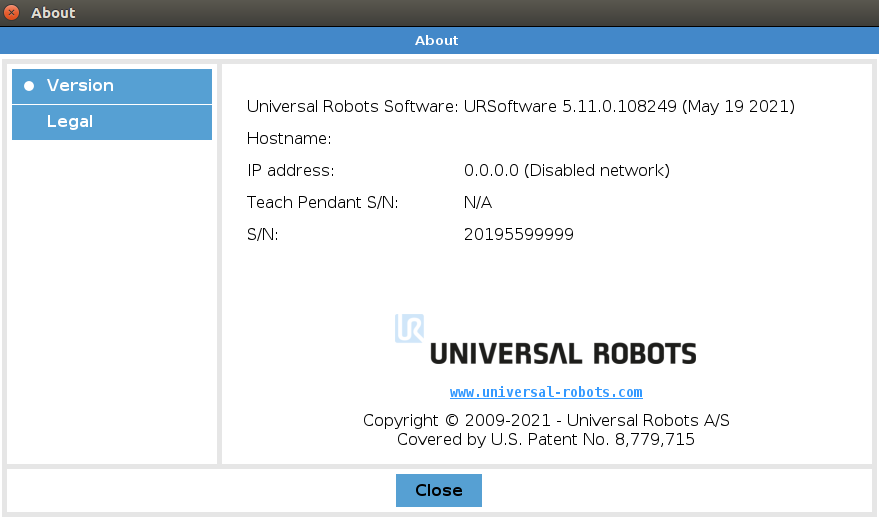Click the red window close icon
The height and width of the screenshot is (522, 879).
(11, 12)
